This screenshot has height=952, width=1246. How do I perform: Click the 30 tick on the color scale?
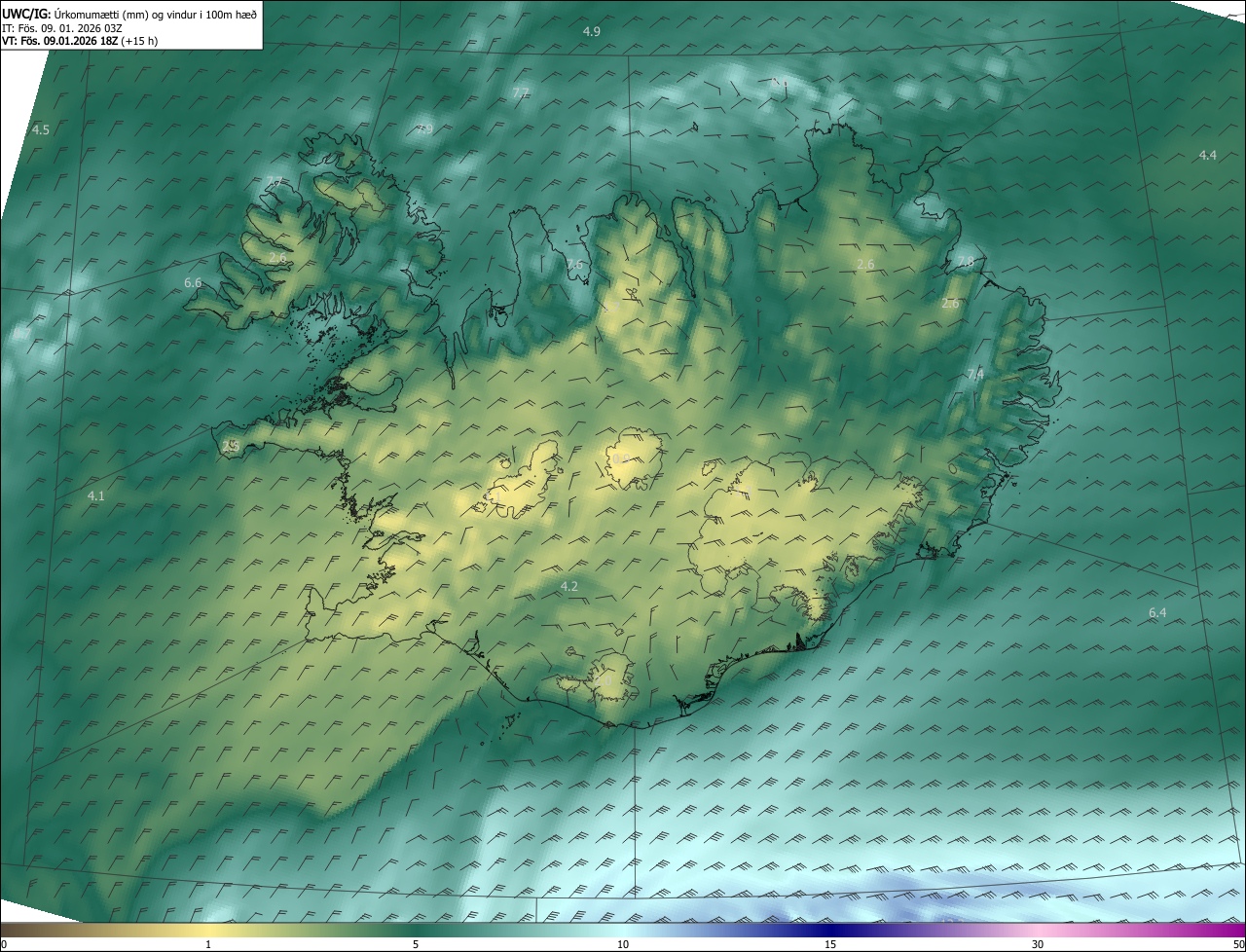(x=1038, y=944)
